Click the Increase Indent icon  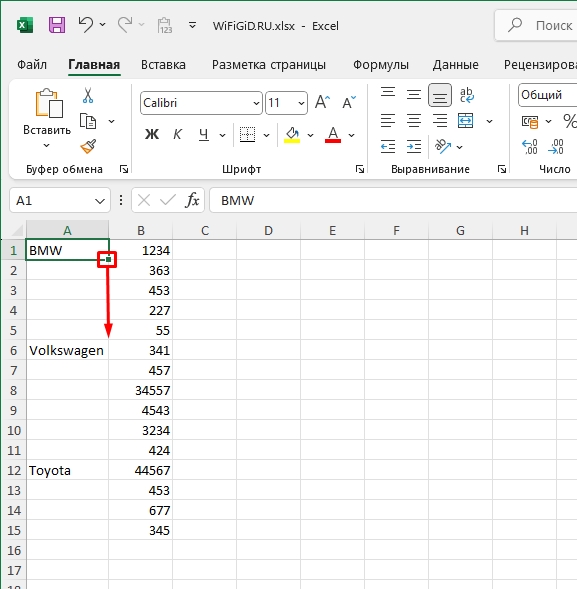(x=414, y=146)
